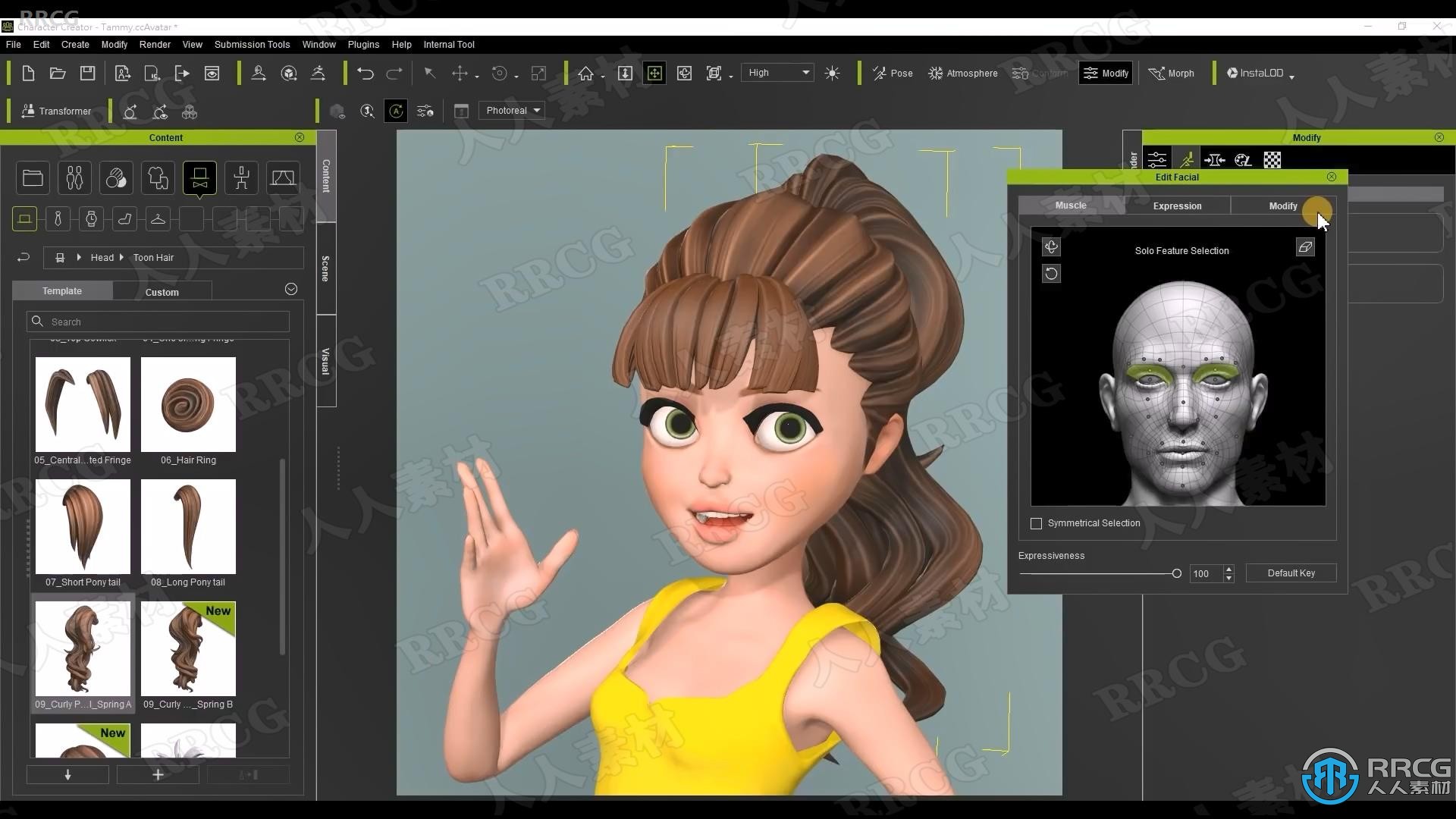
Task: Switch to the Modify tab in Edit Facial
Action: [1283, 206]
